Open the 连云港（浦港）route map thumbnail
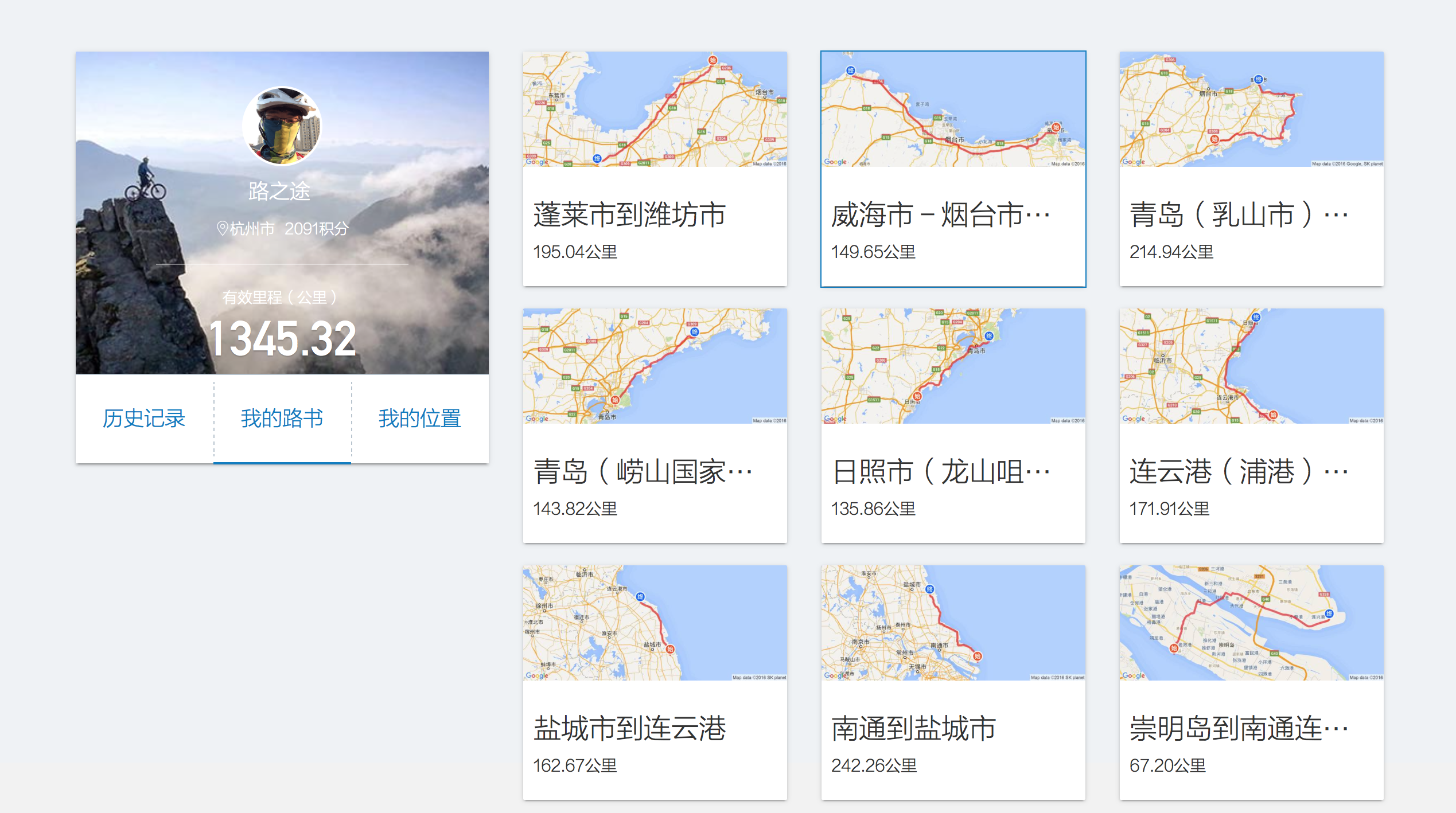 1251,366
